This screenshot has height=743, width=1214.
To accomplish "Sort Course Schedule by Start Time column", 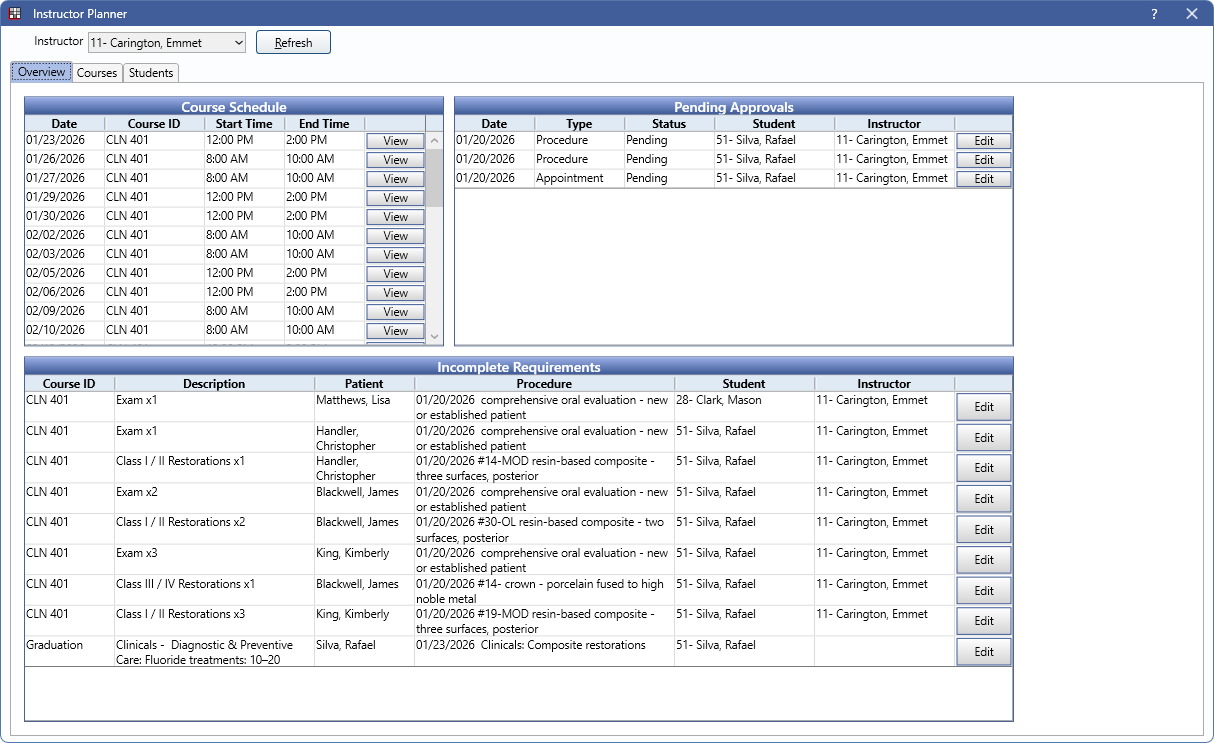I will tap(244, 124).
